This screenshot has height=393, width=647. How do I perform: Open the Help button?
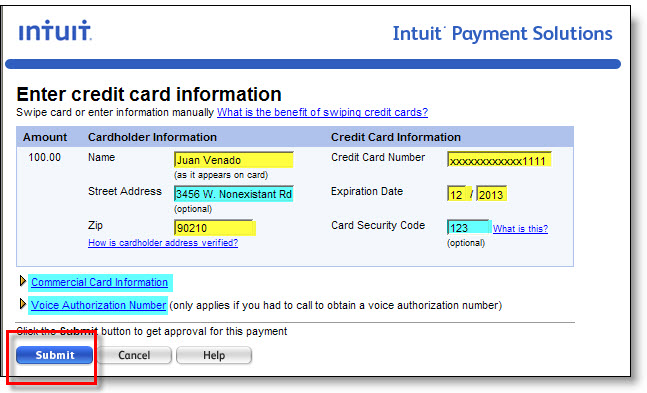[214, 355]
